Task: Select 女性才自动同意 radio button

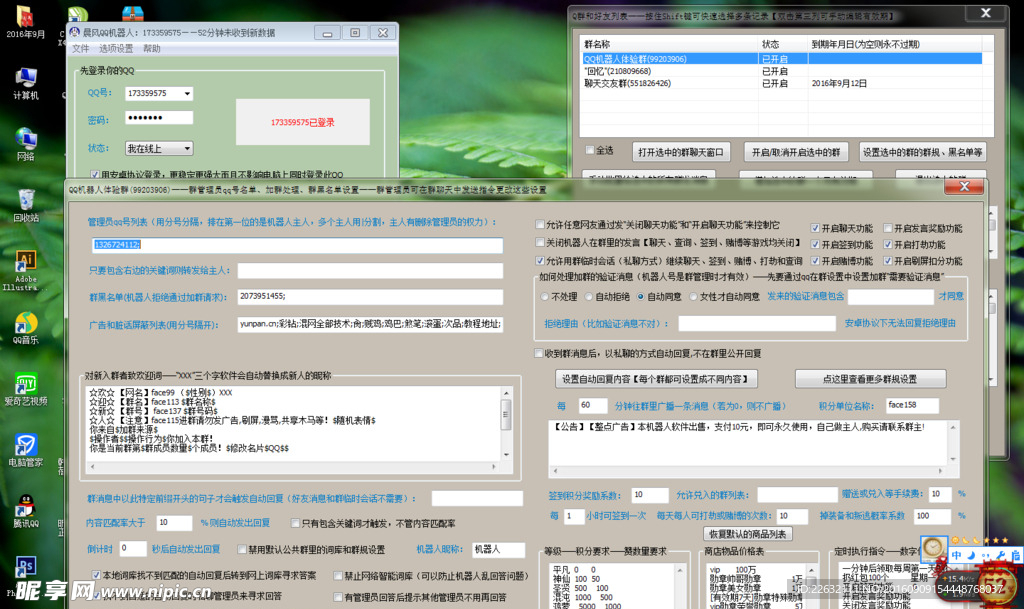Action: click(x=694, y=296)
